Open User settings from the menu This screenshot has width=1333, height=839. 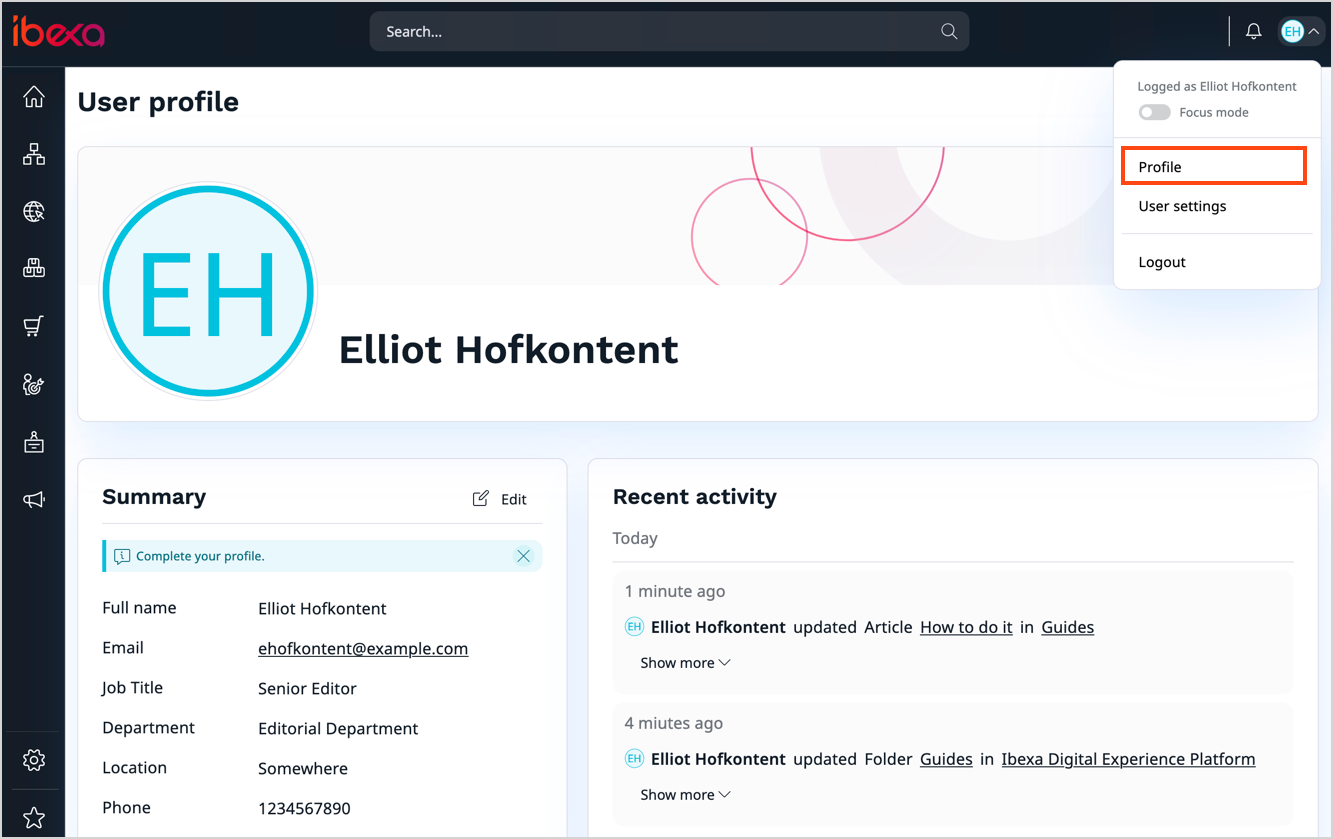click(1182, 206)
